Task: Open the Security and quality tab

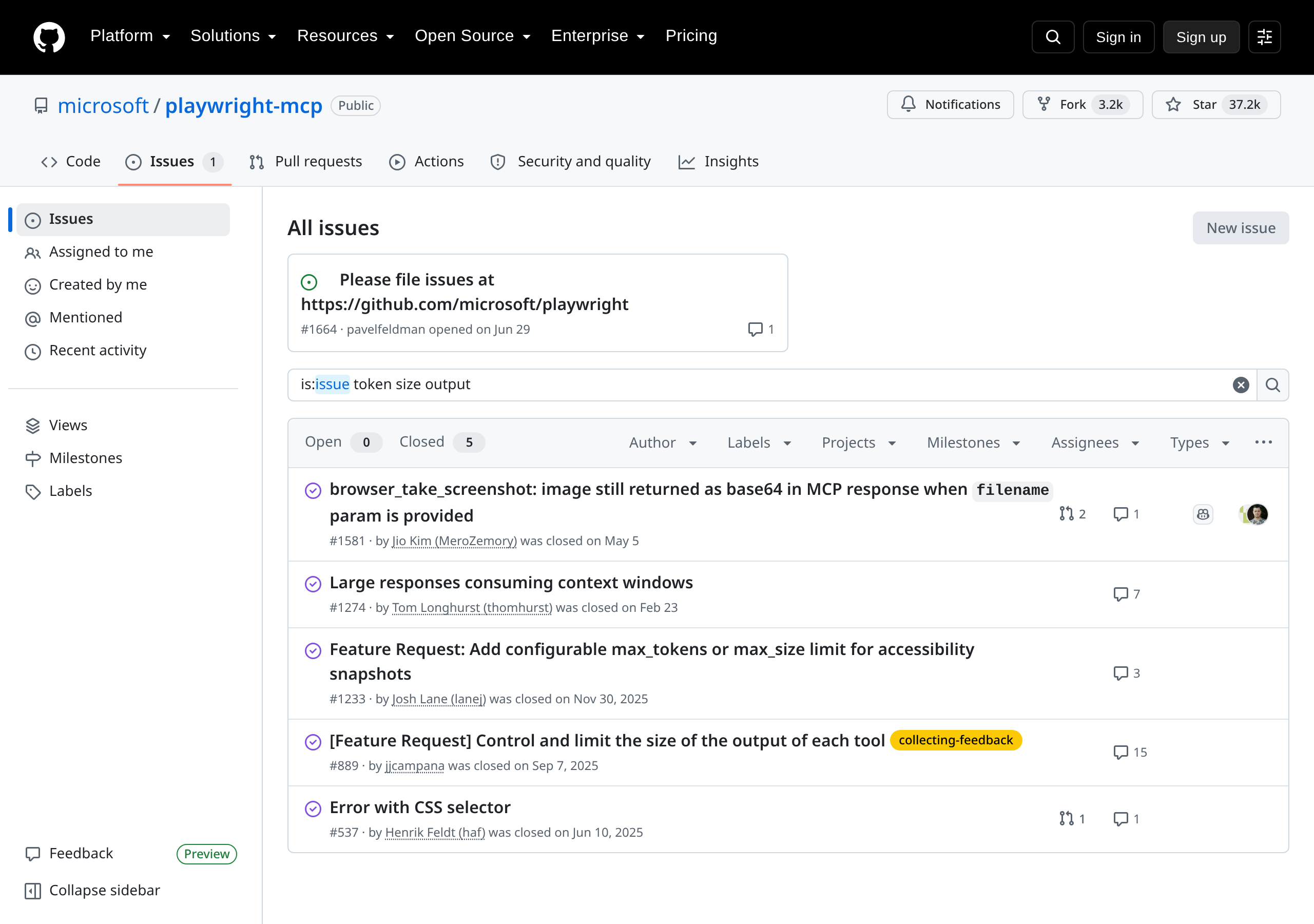Action: click(571, 161)
